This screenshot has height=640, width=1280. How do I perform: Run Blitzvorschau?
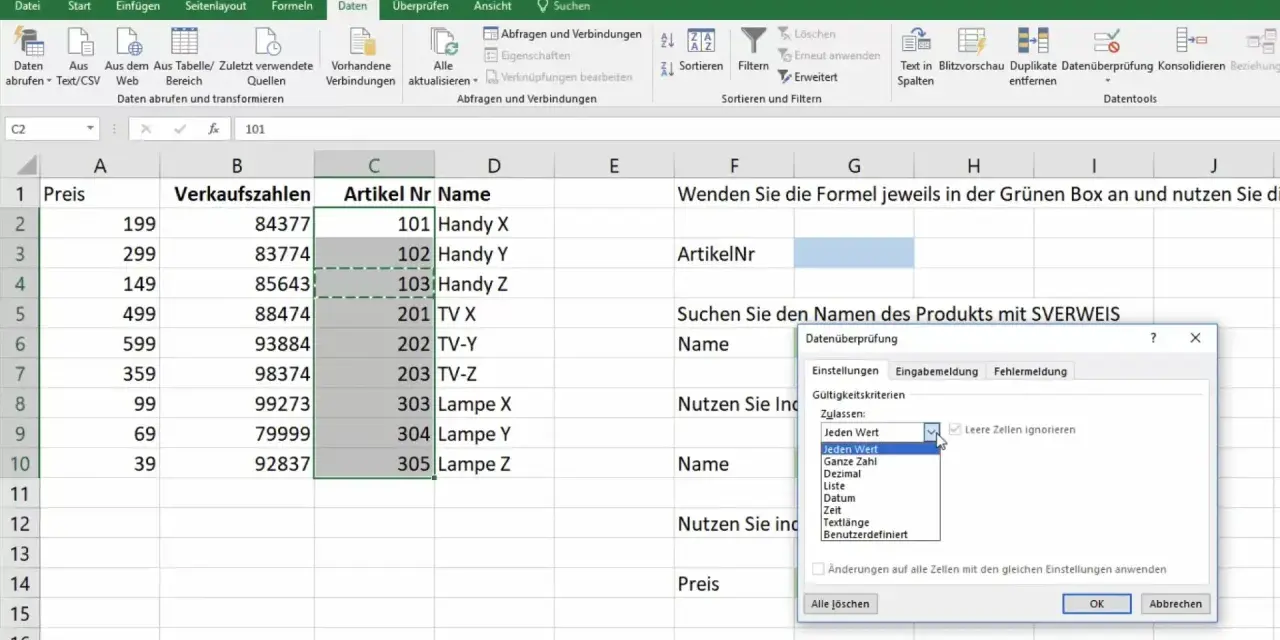click(x=972, y=50)
